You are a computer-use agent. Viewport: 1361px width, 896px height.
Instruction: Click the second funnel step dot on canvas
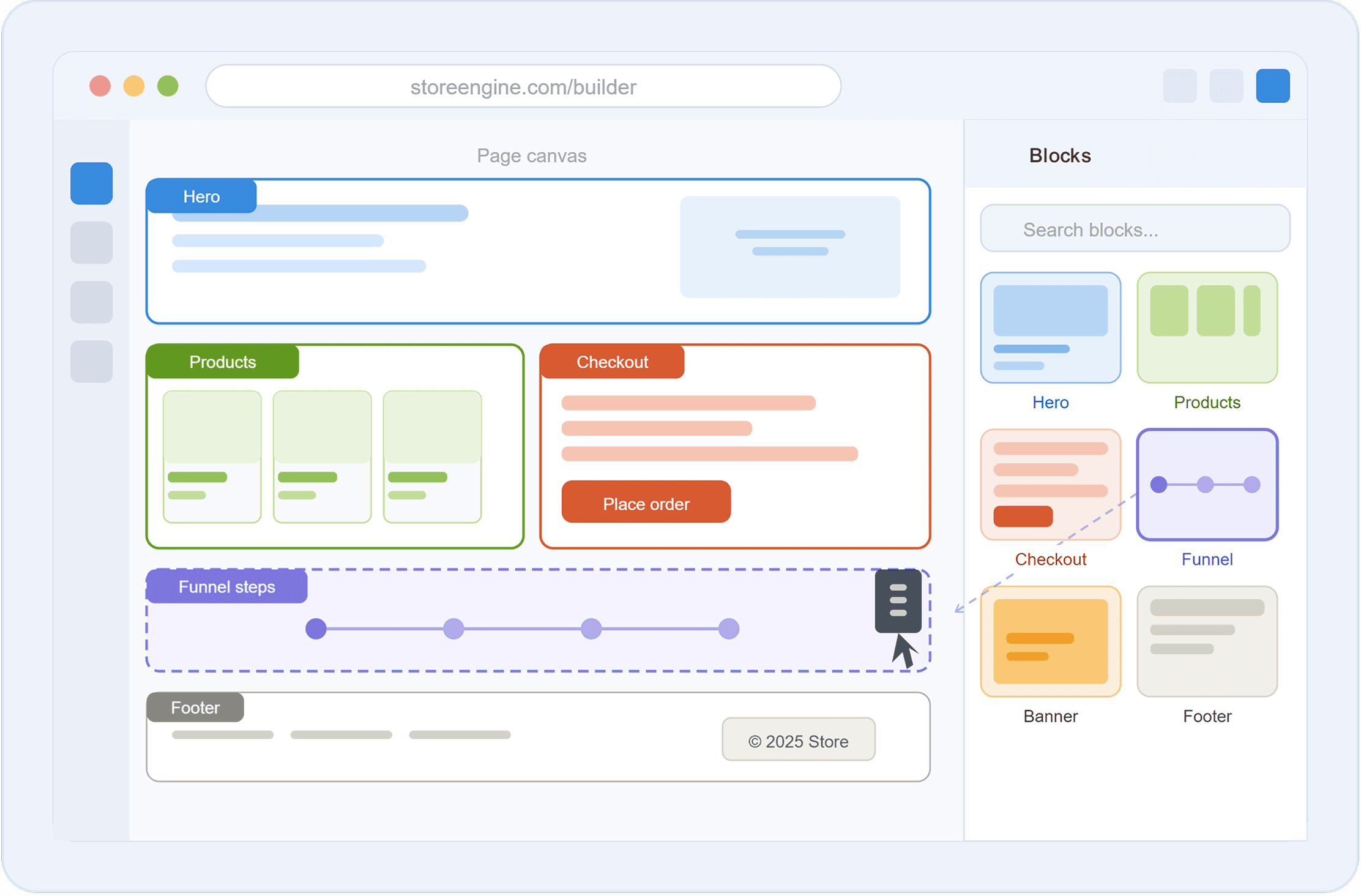pos(453,629)
